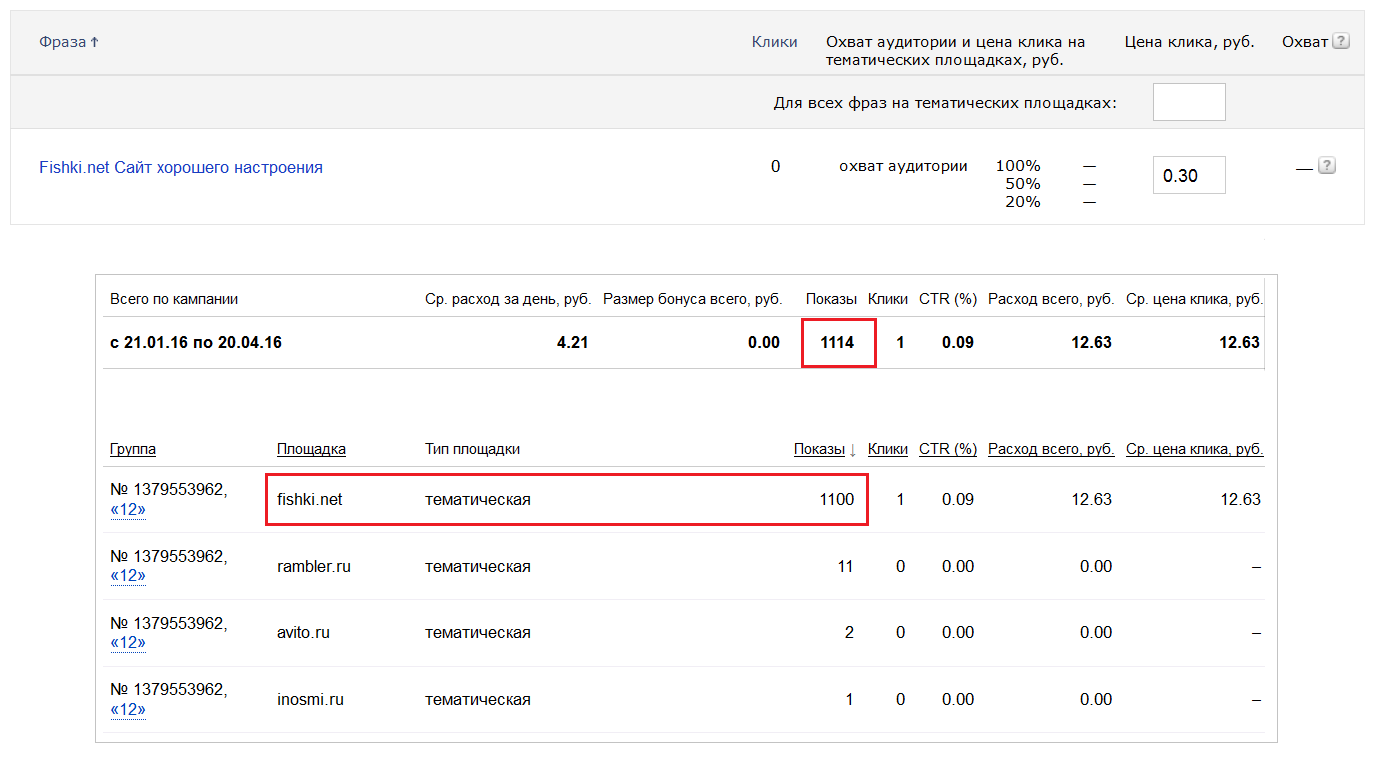Select the fishki.net site name cell
1373x763 pixels.
coord(310,499)
